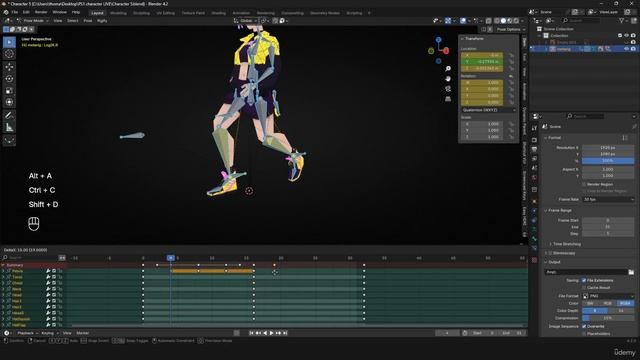The image size is (640, 360).
Task: Select the Rotate tool in left toolbar
Action: click(x=9, y=79)
